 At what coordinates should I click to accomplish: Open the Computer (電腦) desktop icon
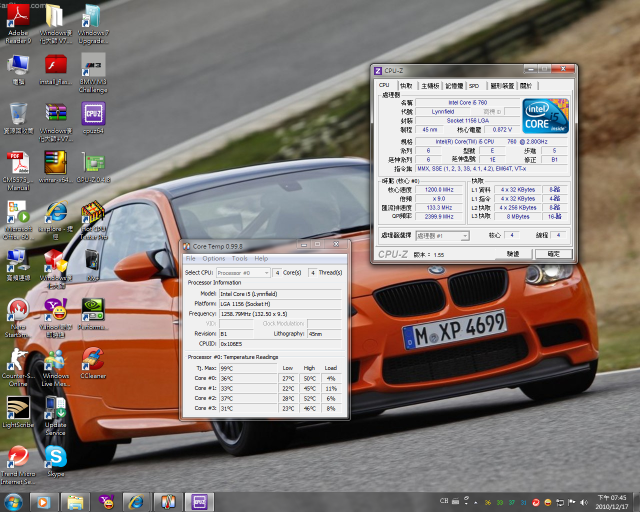pos(18,69)
